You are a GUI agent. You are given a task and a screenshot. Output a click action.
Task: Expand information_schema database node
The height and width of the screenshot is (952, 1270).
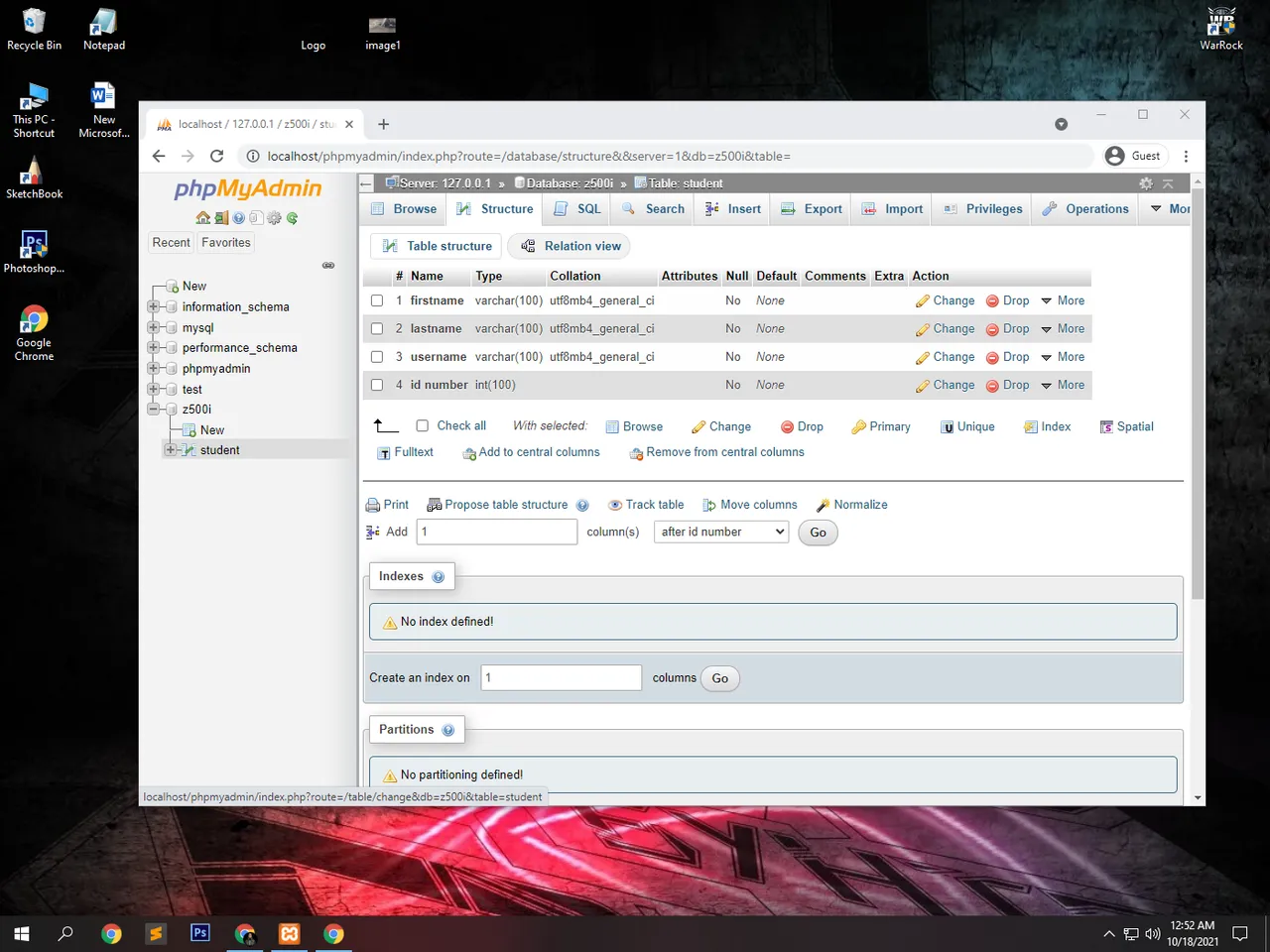click(154, 306)
